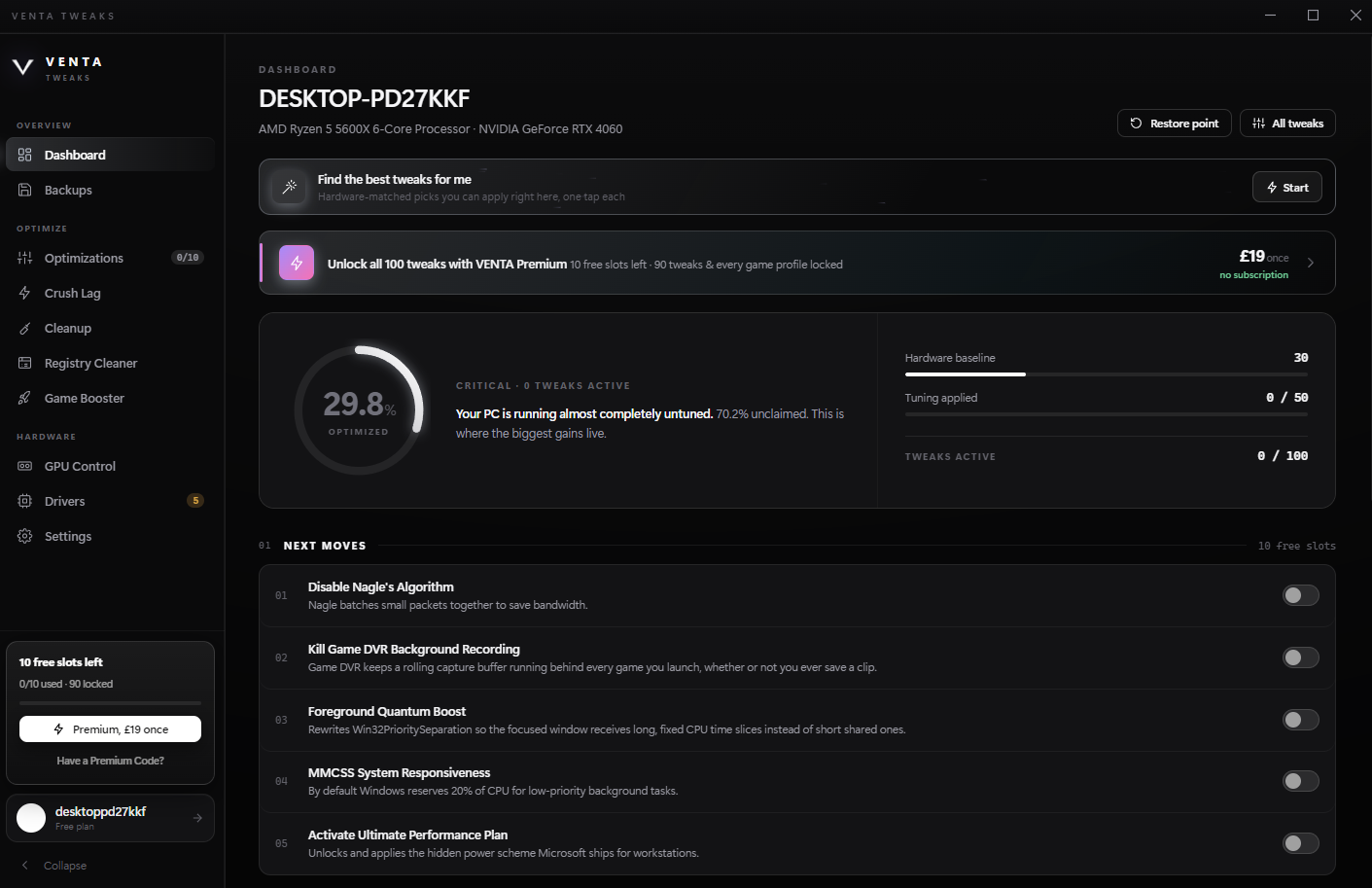Click Start to find best tweaks
Image resolution: width=1372 pixels, height=888 pixels.
(x=1287, y=187)
